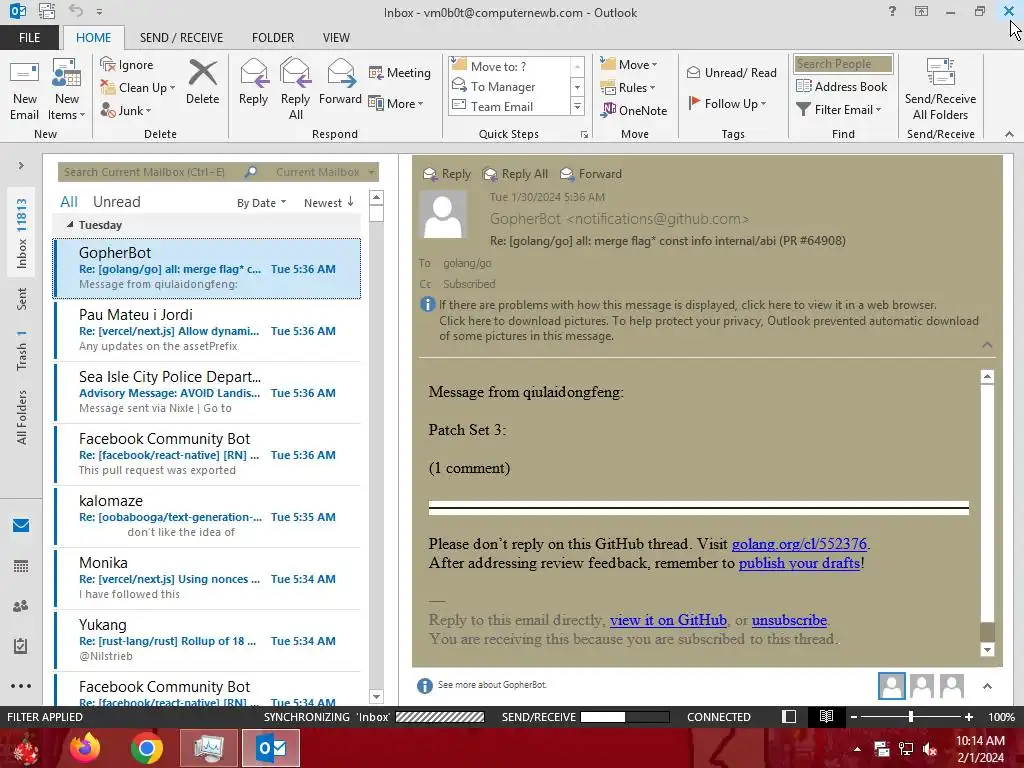1024x768 pixels.
Task: Open the New Items menu
Action: click(x=66, y=90)
